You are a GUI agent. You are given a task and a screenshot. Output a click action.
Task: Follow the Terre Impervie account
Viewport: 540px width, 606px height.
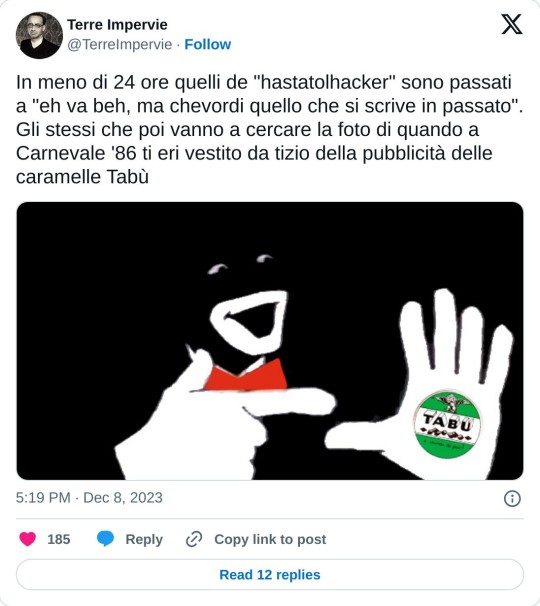coord(208,44)
